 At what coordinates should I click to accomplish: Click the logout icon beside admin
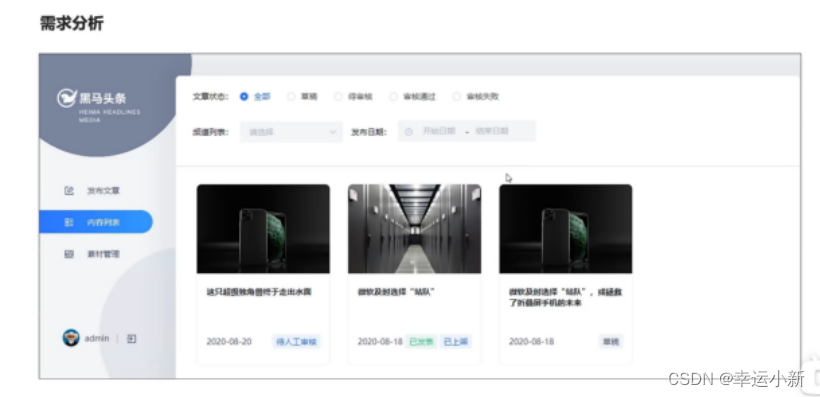click(x=131, y=338)
